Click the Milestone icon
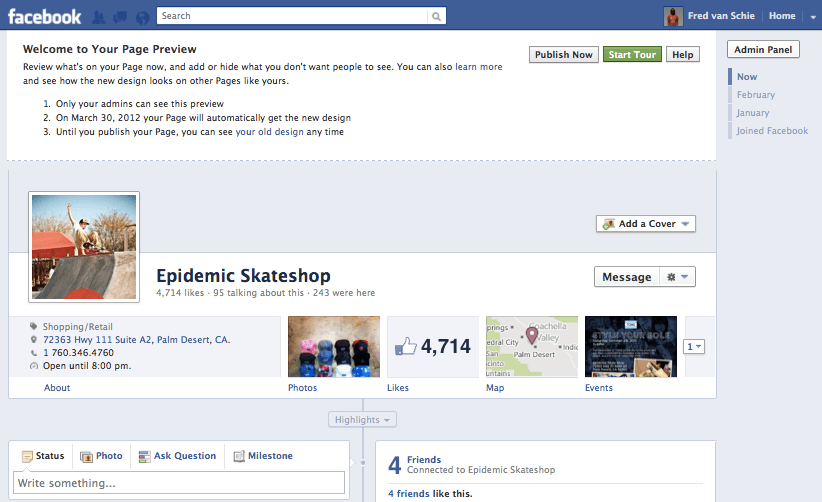Image resolution: width=822 pixels, height=502 pixels. tap(239, 456)
